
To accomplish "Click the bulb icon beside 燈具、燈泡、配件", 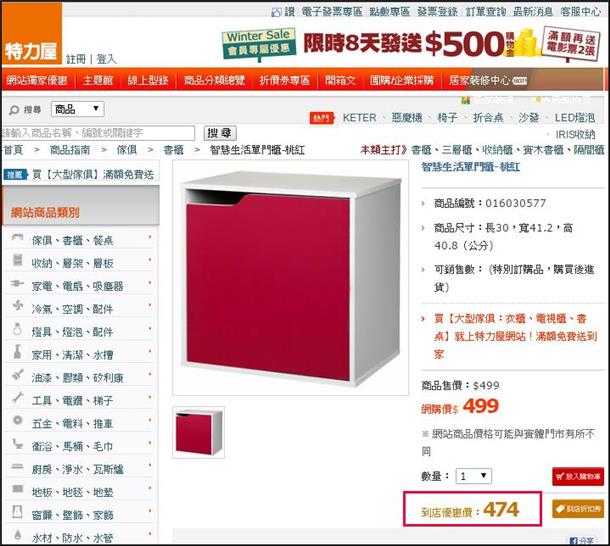I will pos(17,329).
